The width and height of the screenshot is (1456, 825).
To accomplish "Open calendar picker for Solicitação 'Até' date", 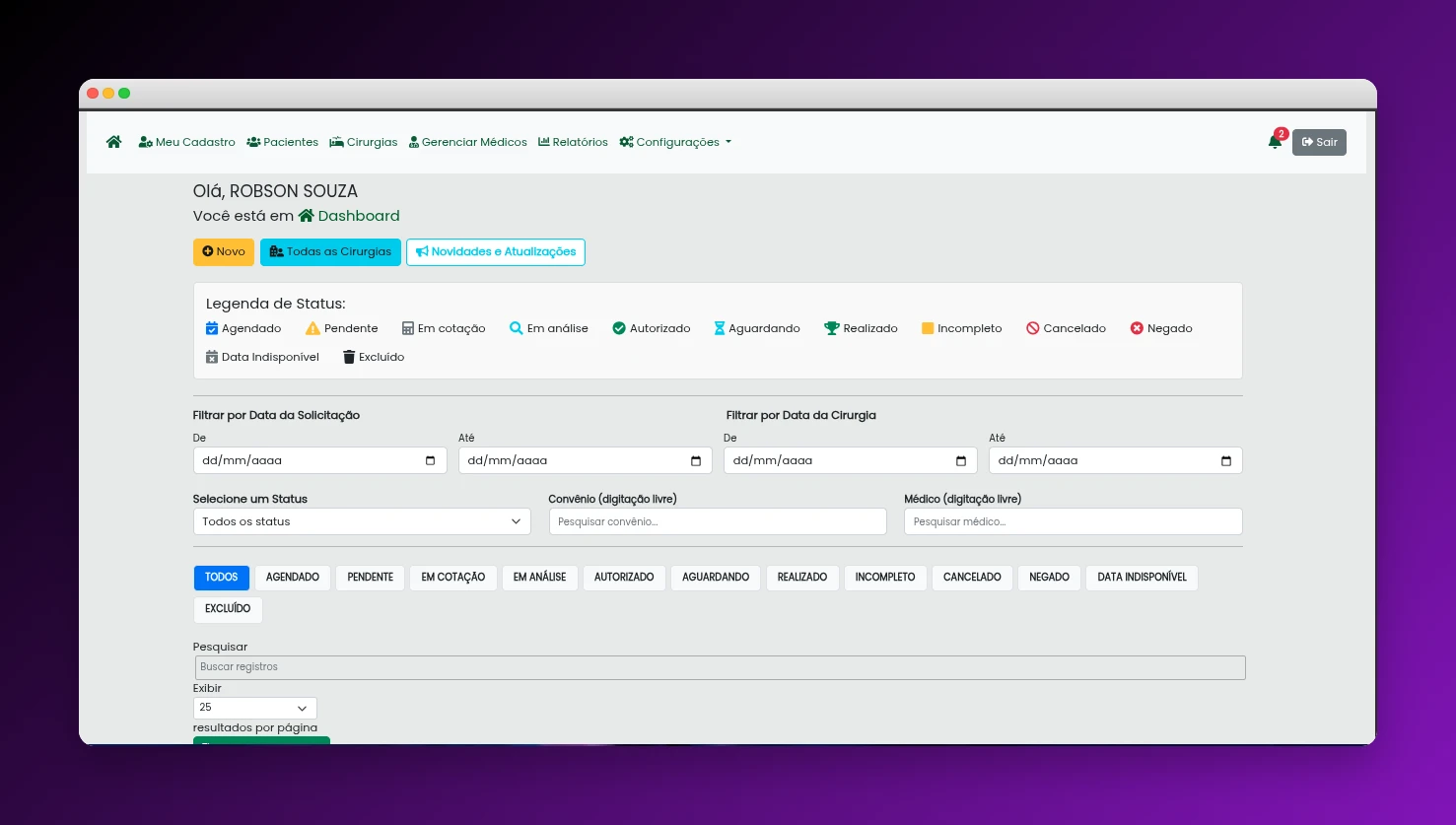I will coord(696,460).
